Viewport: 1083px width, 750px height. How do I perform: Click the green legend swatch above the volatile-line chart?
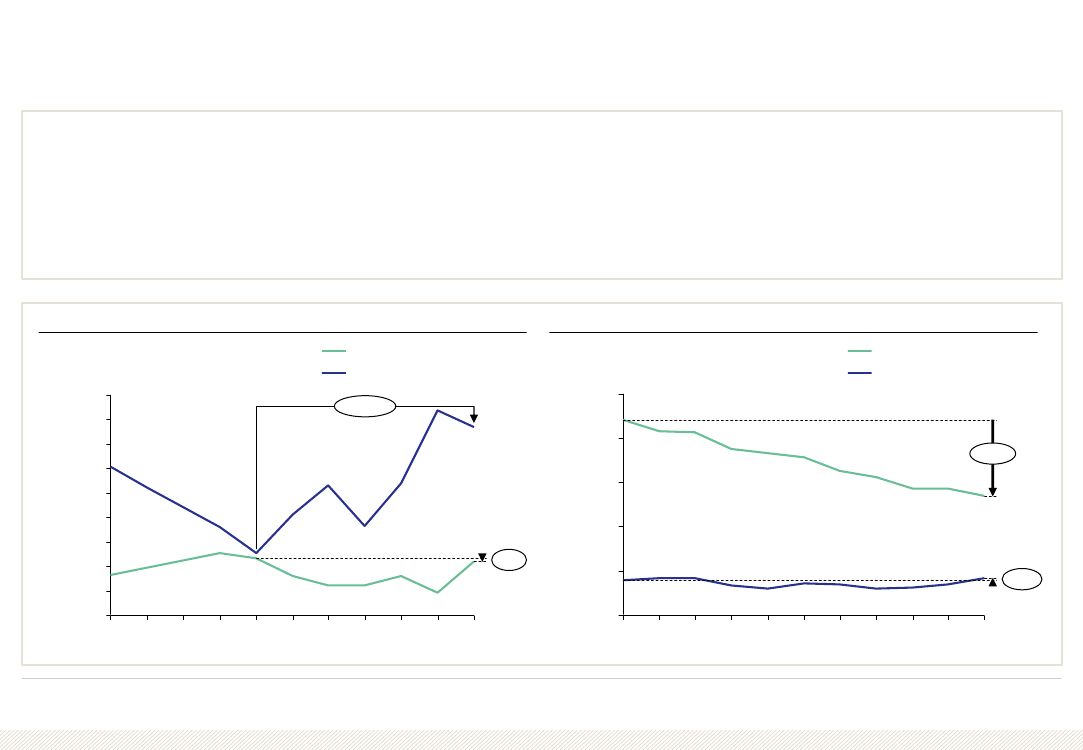[334, 352]
